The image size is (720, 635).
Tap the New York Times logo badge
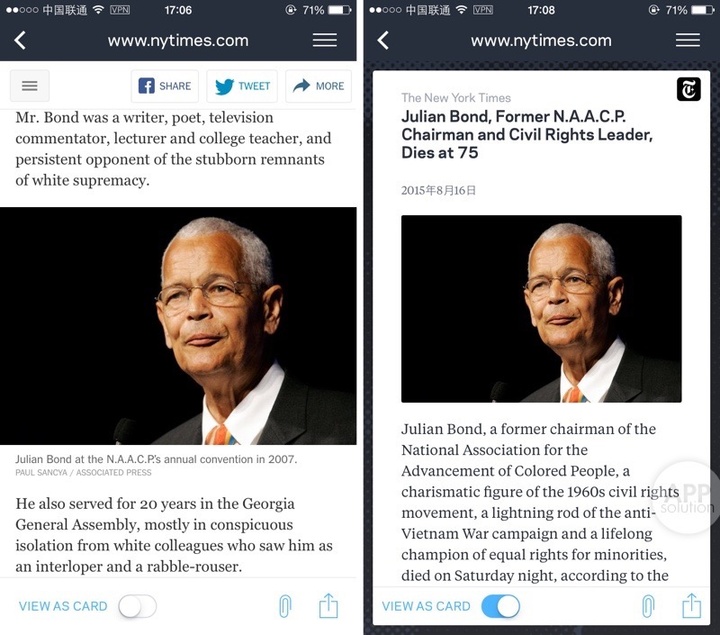(x=688, y=89)
